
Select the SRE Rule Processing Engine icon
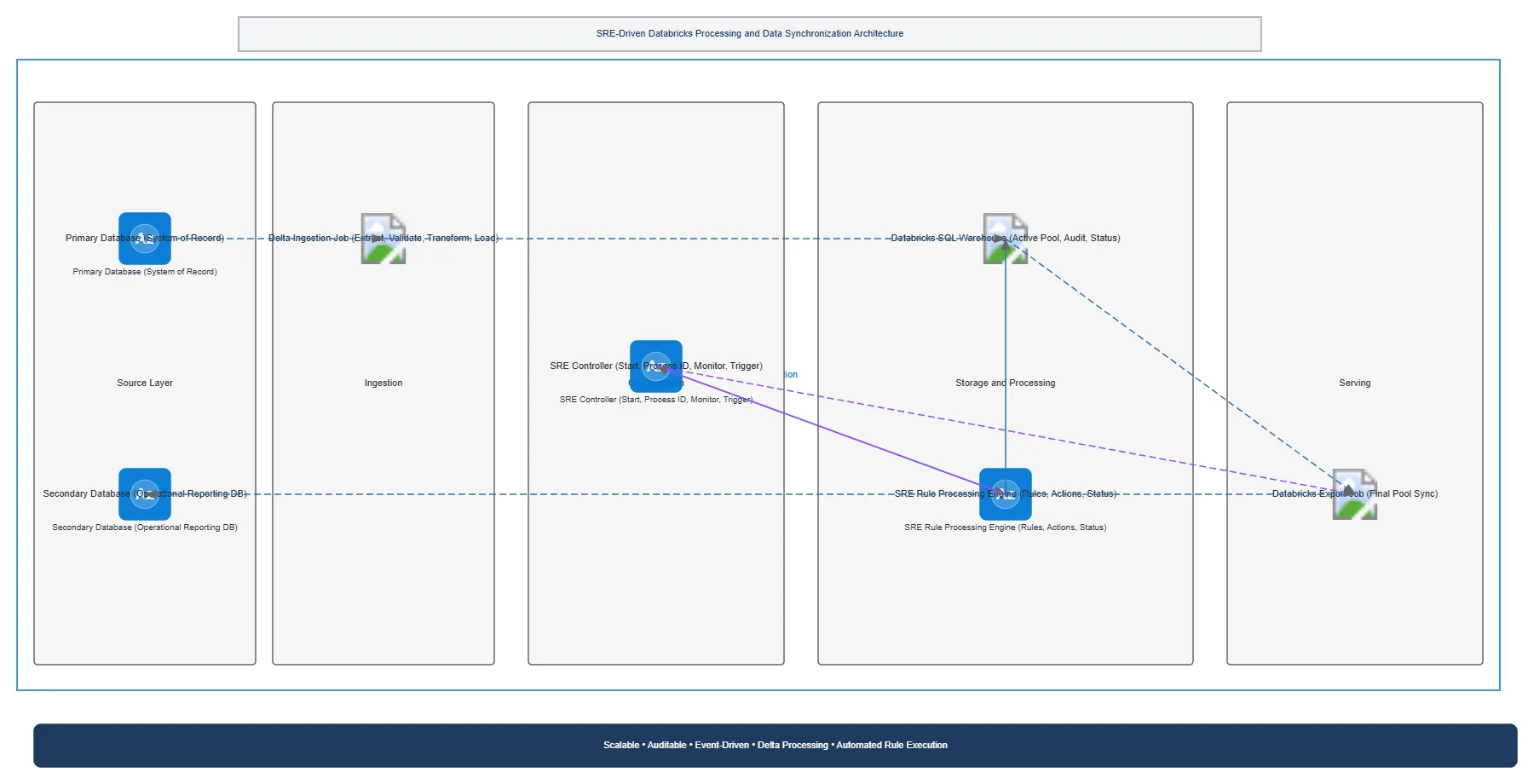point(1006,494)
